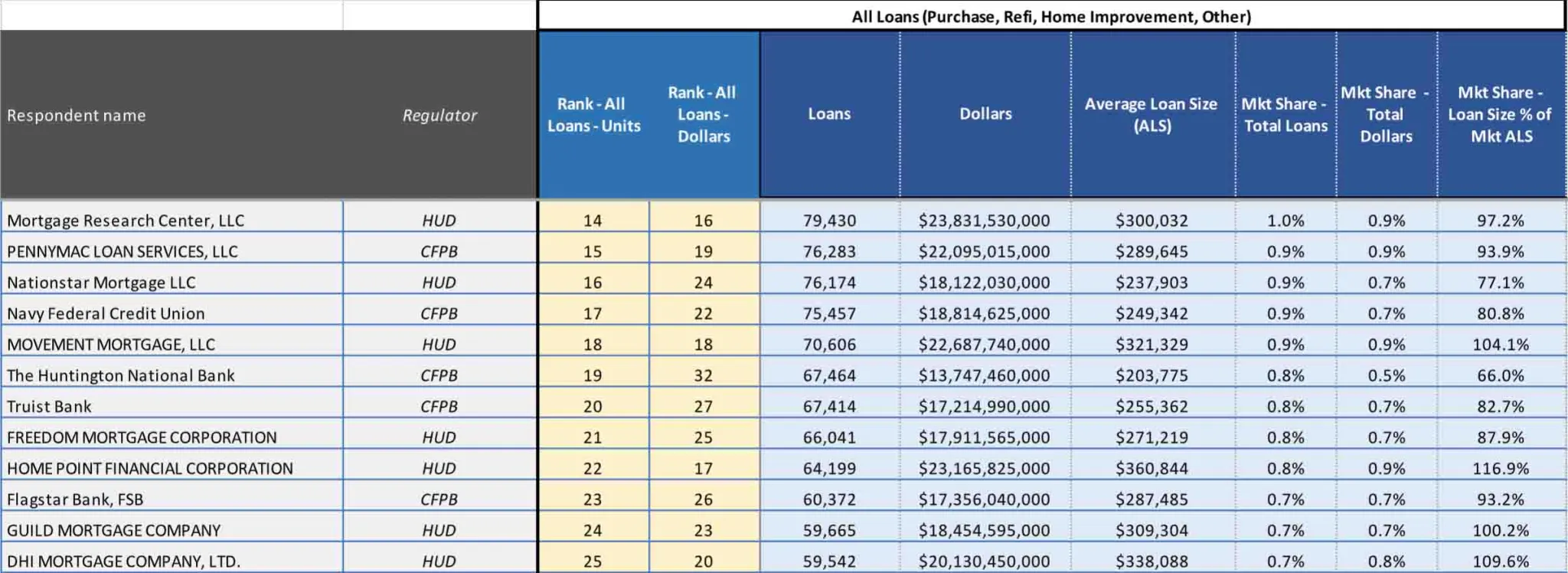Select the 'Mkt Share - Total Loans' header
This screenshot has width=1568, height=573.
tap(1285, 115)
